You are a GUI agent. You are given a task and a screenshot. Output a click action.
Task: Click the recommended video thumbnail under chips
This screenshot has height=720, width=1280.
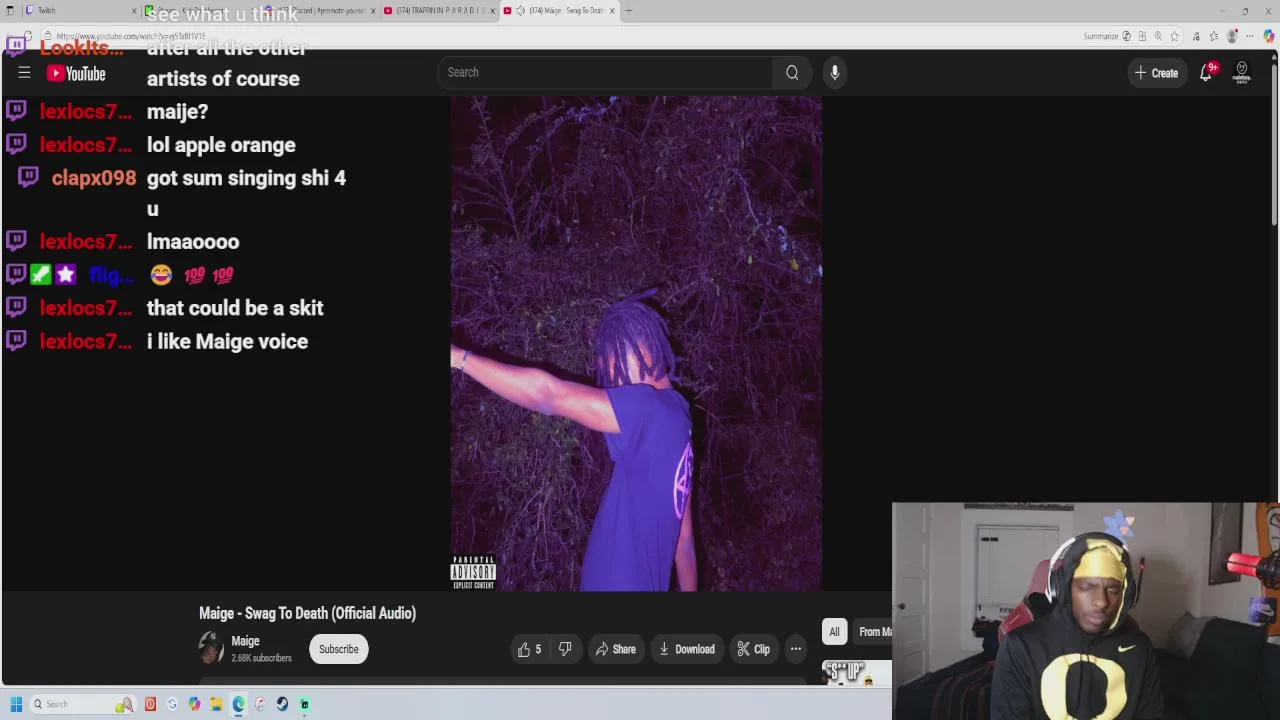click(x=856, y=674)
